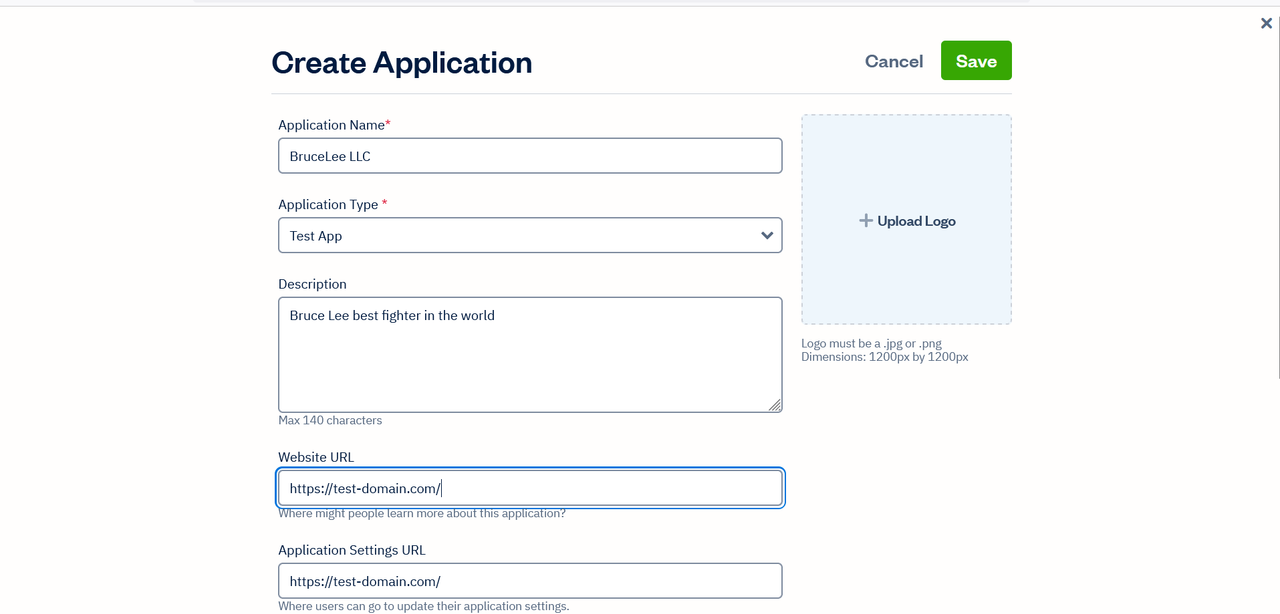Click the green Save button

[976, 61]
